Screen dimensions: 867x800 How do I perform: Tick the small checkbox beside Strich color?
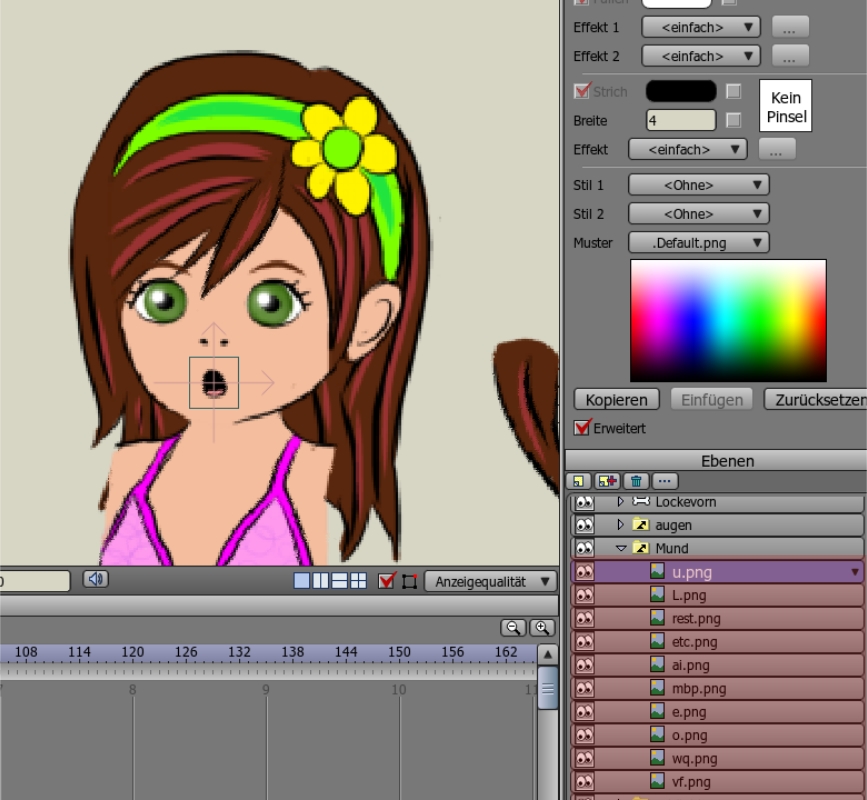tap(733, 91)
